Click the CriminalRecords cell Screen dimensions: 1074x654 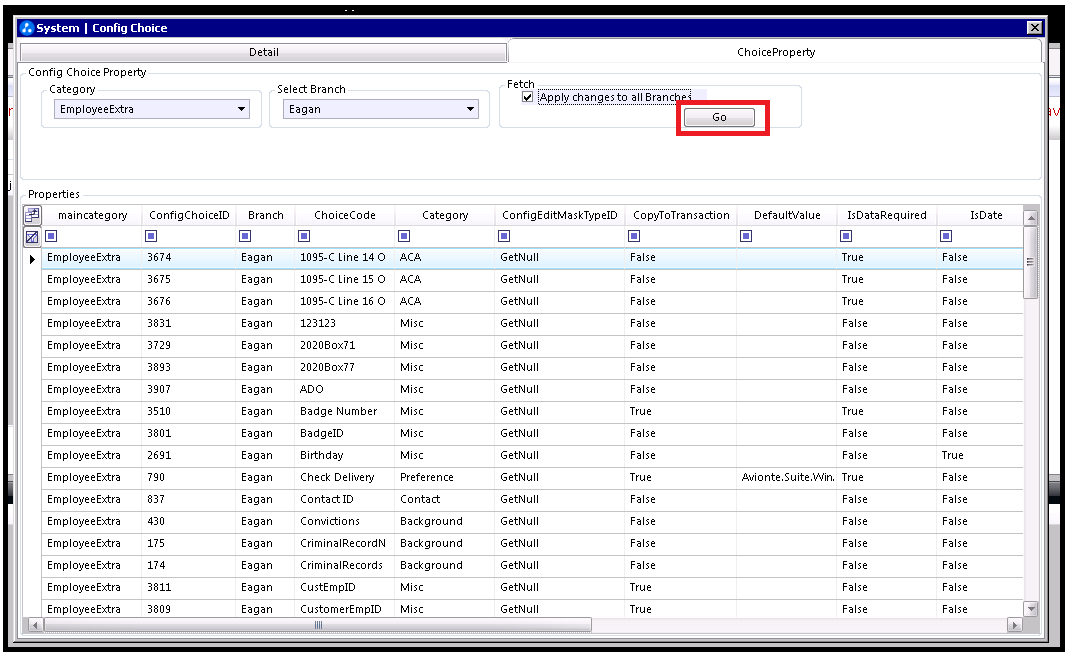click(345, 565)
